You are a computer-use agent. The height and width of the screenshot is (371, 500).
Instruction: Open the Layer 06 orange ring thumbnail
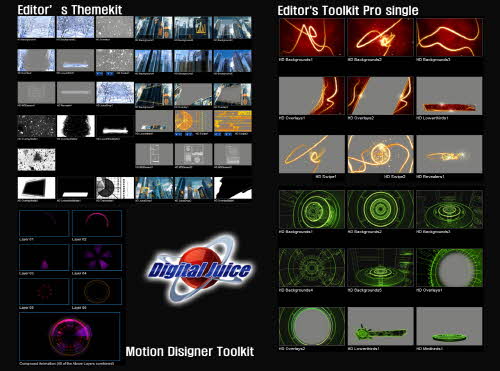coord(97,291)
